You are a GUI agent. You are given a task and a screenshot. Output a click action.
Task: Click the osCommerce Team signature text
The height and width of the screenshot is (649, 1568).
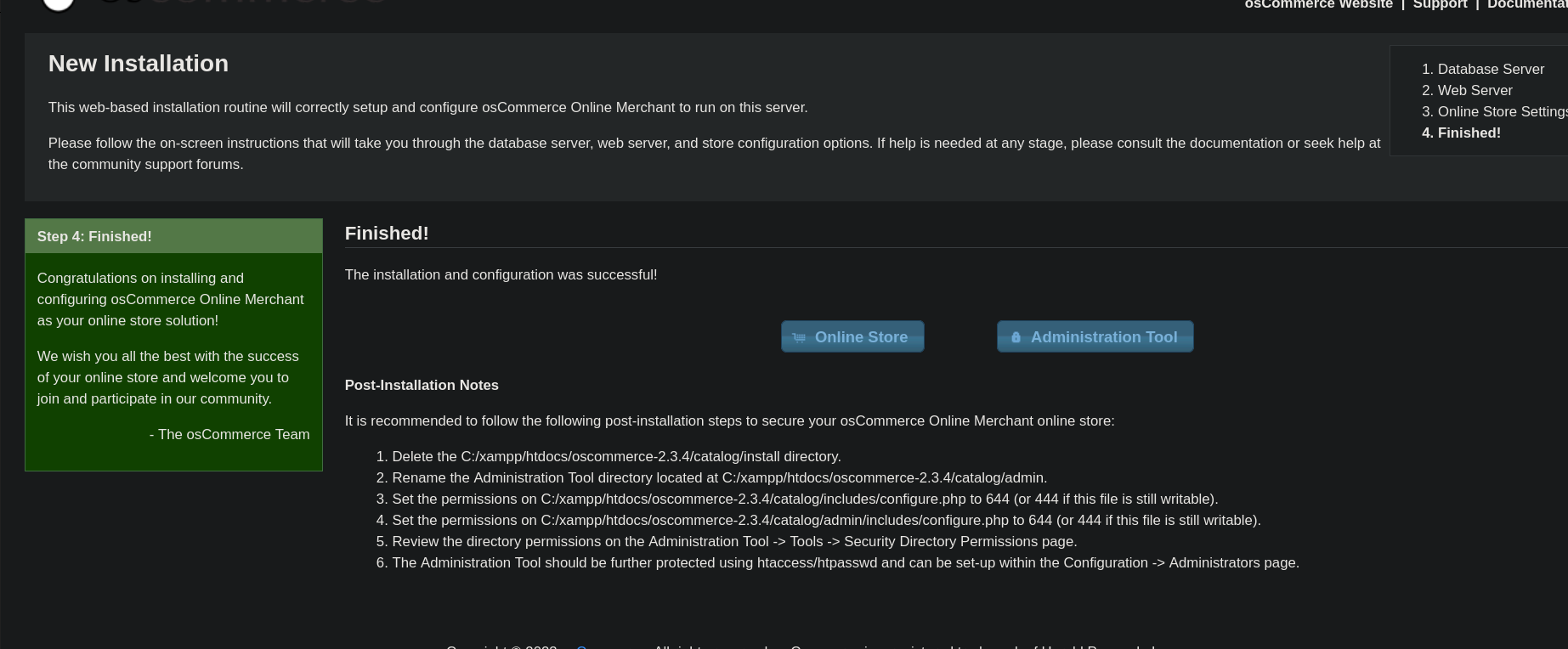tap(229, 434)
